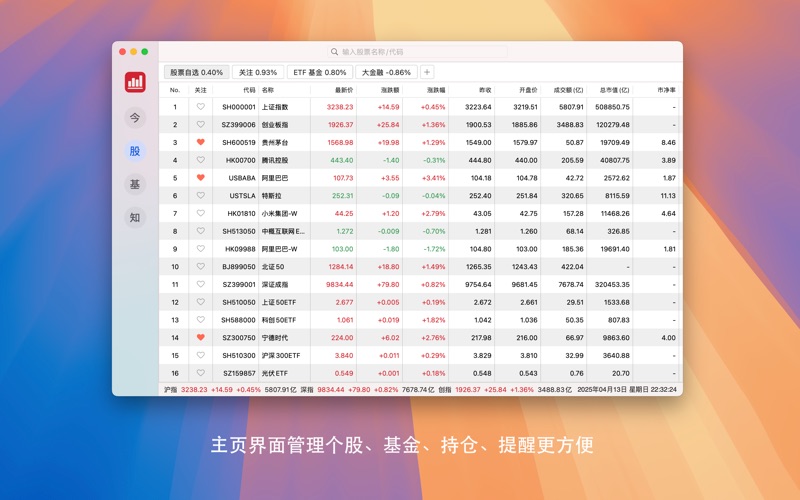This screenshot has height=500, width=800.
Task: Click the search magnifier icon
Action: pyautogui.click(x=334, y=52)
